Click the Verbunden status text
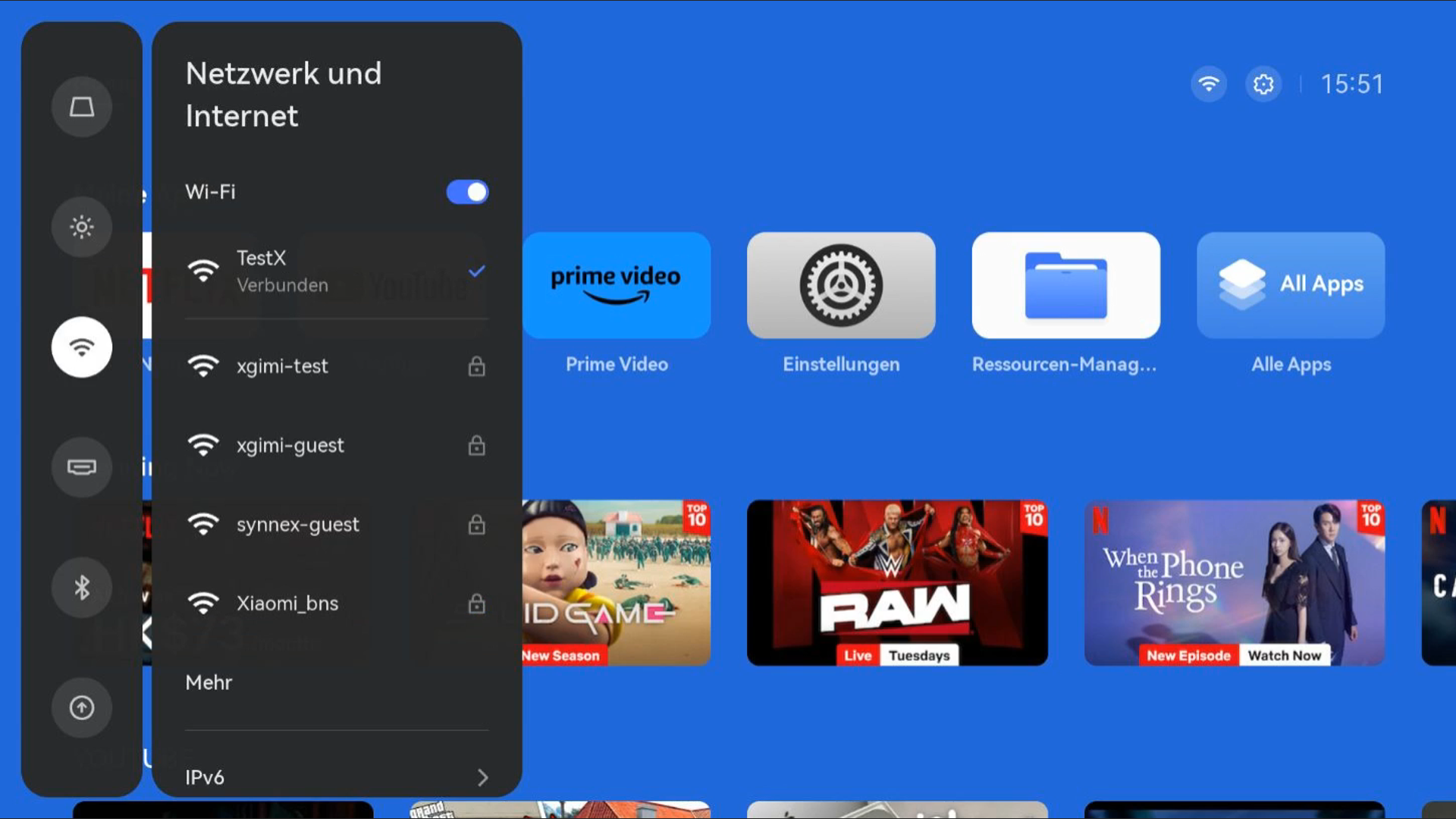Image resolution: width=1456 pixels, height=819 pixels. (282, 285)
